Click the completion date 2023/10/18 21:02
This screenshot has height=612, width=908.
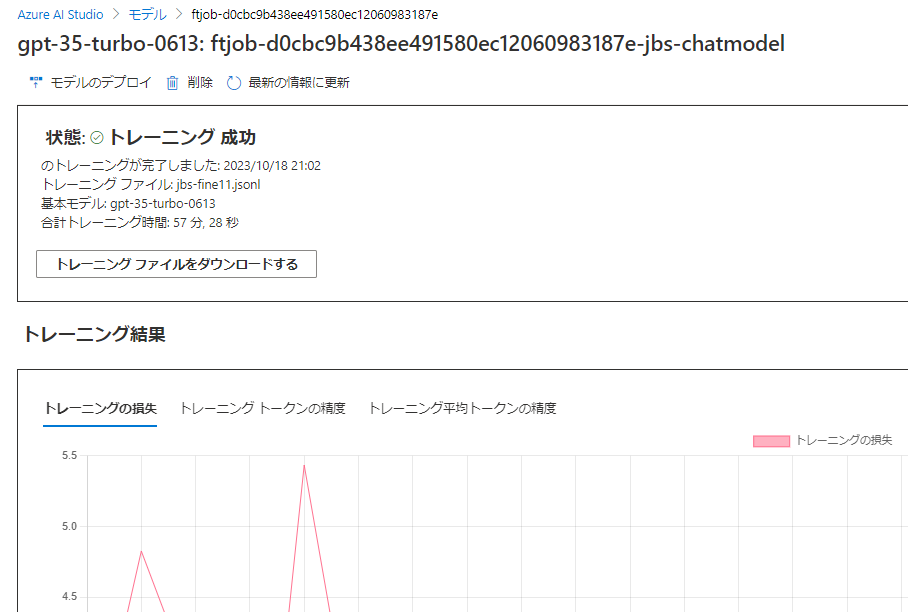pos(272,166)
